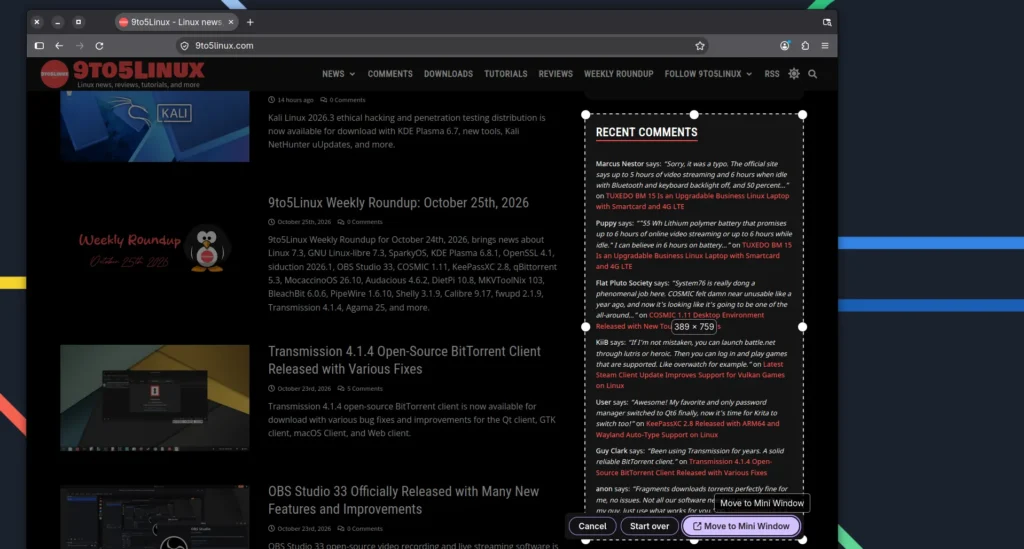Click the Weekly Roundup penguin thumbnail
This screenshot has height=549, width=1024.
click(155, 249)
